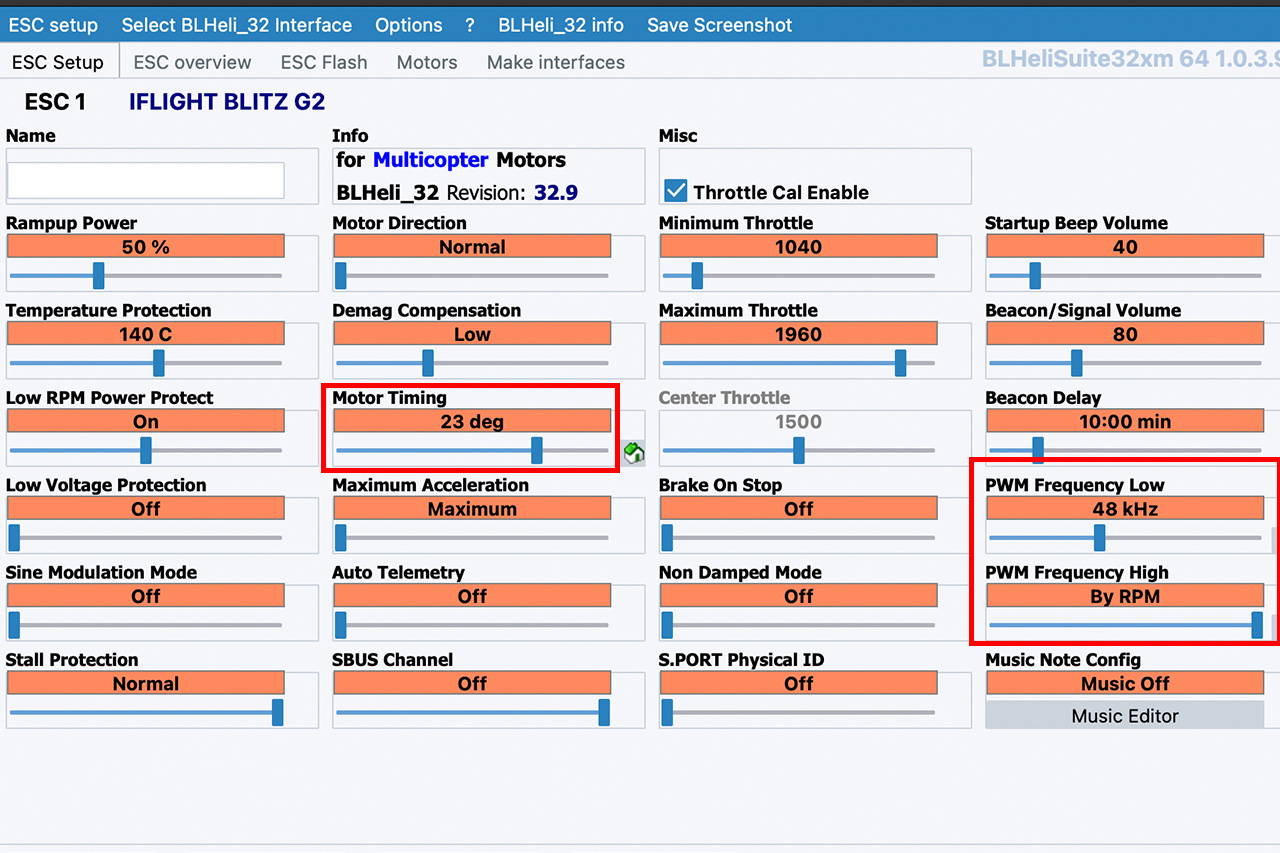
Task: Click the Maximum Acceleration slider handle
Action: [340, 538]
